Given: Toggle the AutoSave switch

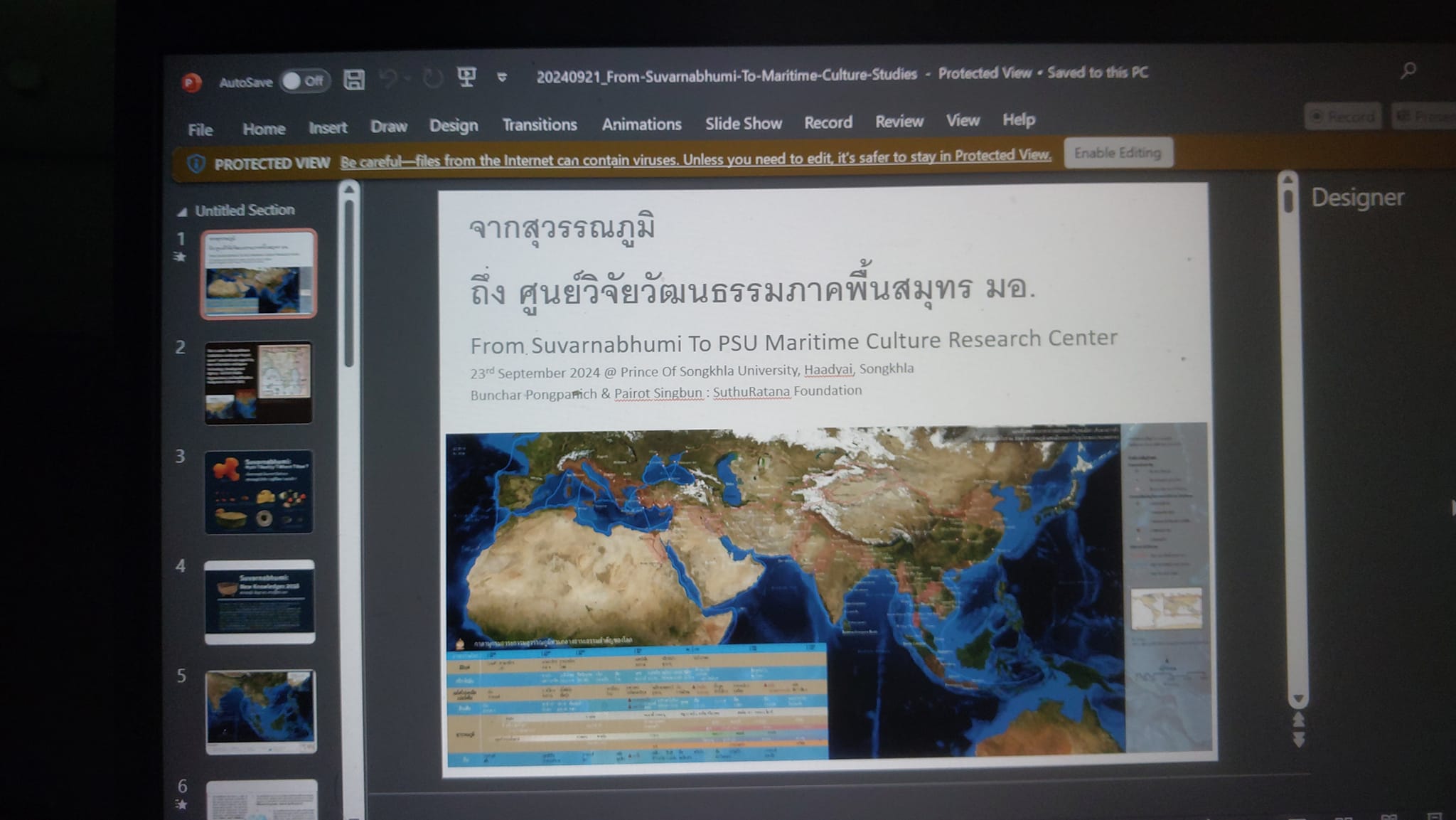Looking at the screenshot, I should tap(304, 81).
